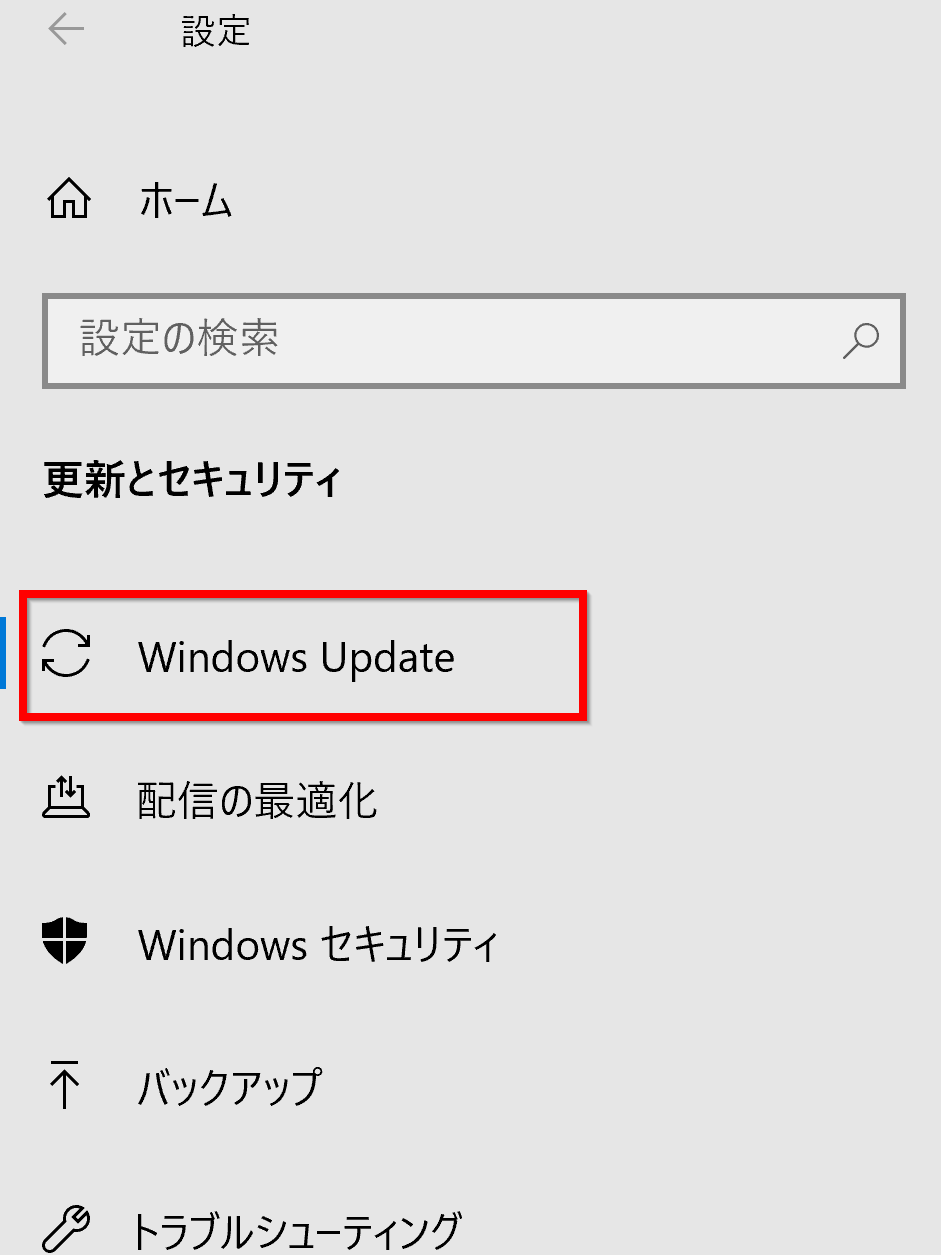Click the Windows Update circular arrows icon

point(66,656)
